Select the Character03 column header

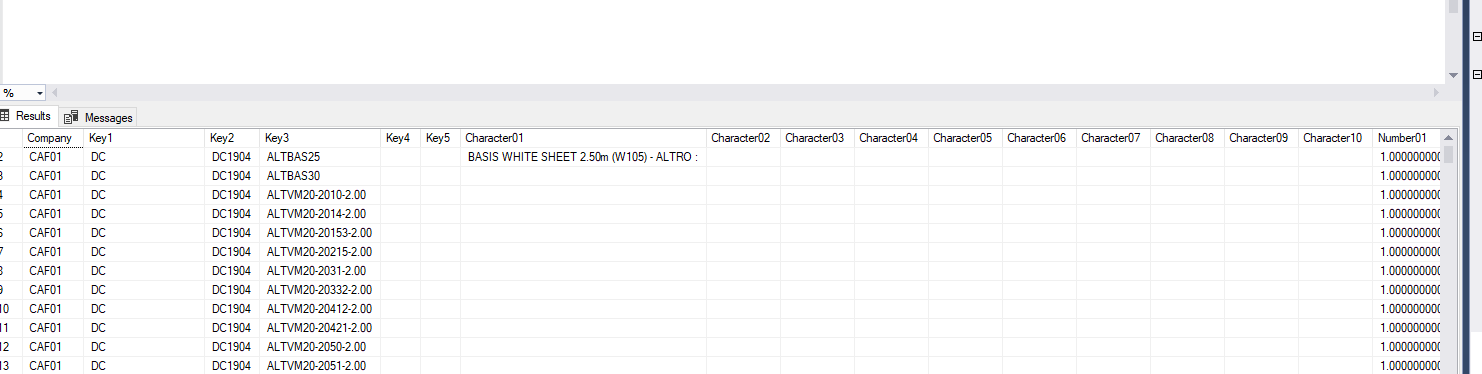[x=817, y=138]
